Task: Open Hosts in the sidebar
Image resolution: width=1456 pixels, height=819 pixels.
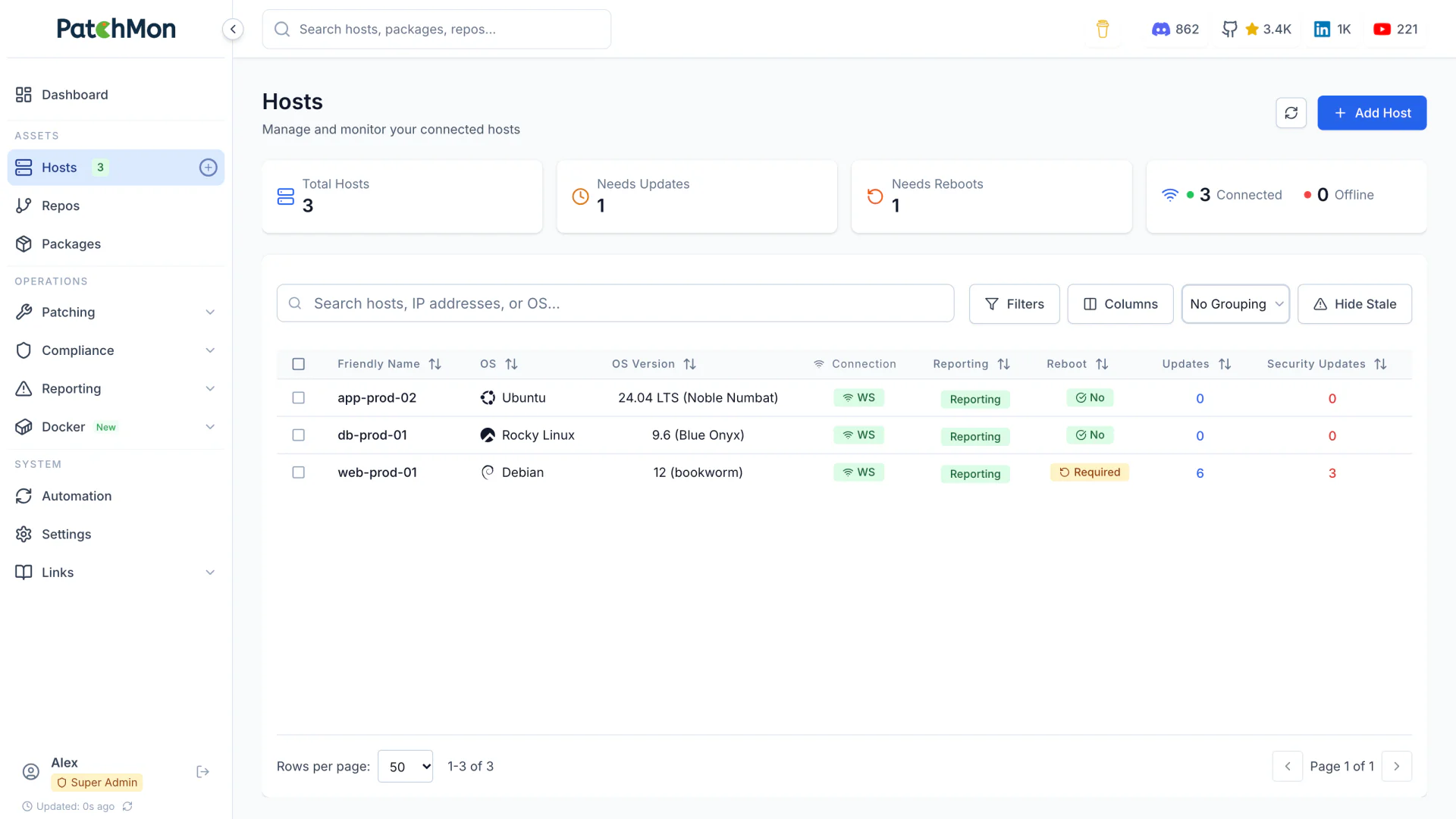Action: point(115,168)
